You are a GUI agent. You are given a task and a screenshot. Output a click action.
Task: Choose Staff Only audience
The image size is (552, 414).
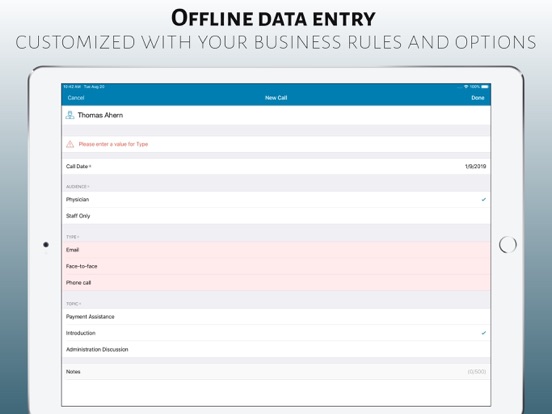pos(276,216)
